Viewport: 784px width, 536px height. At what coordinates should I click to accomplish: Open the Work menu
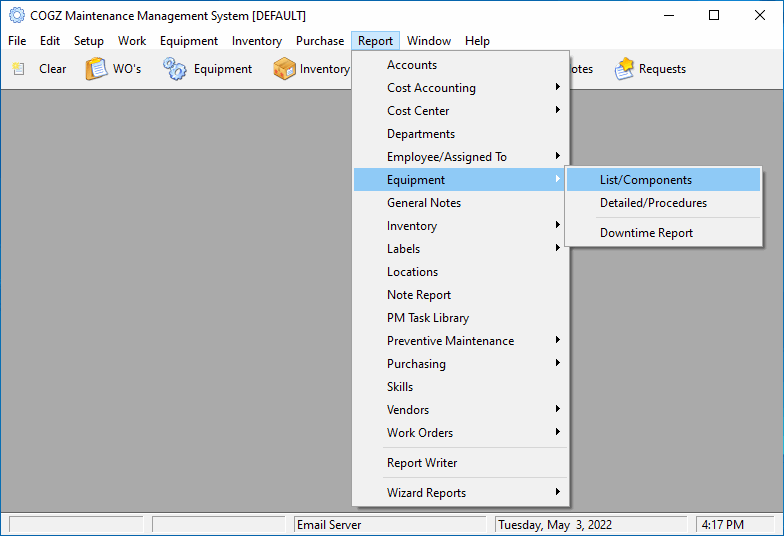click(x=132, y=41)
